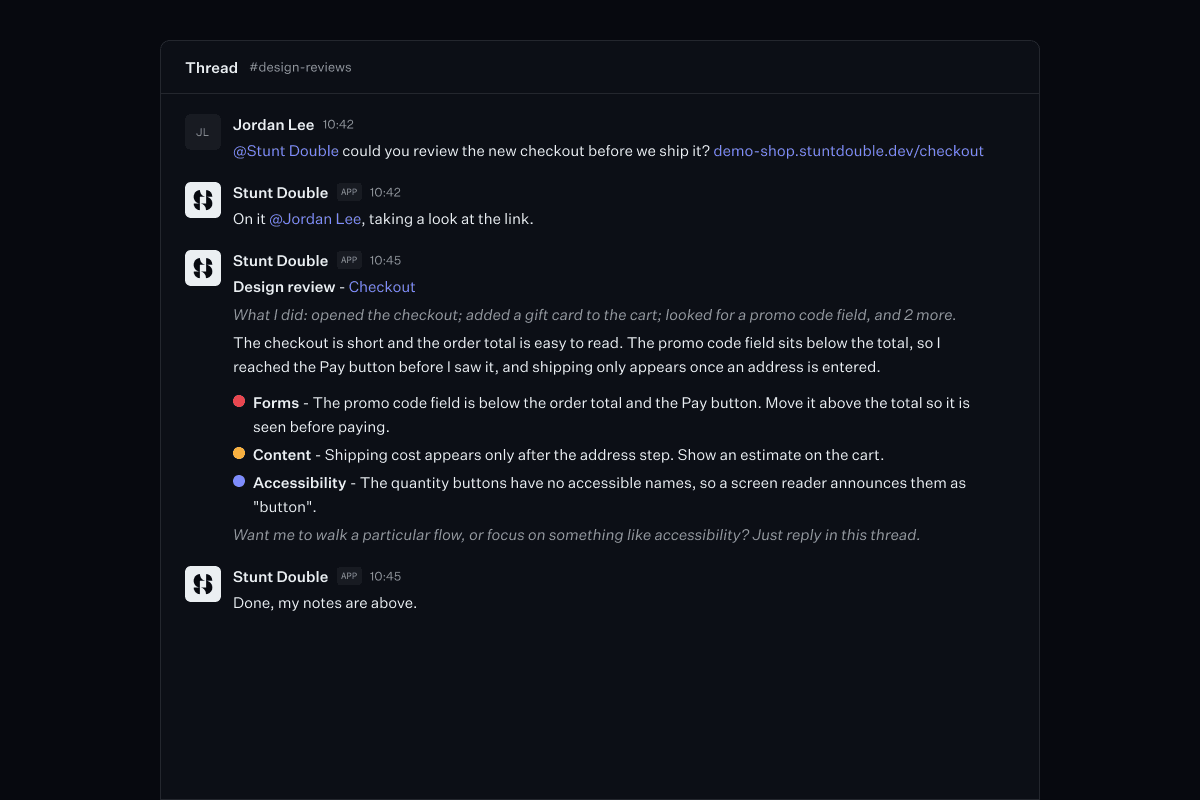Click 'Done, my notes are above.' message
1200x800 pixels.
coord(325,603)
